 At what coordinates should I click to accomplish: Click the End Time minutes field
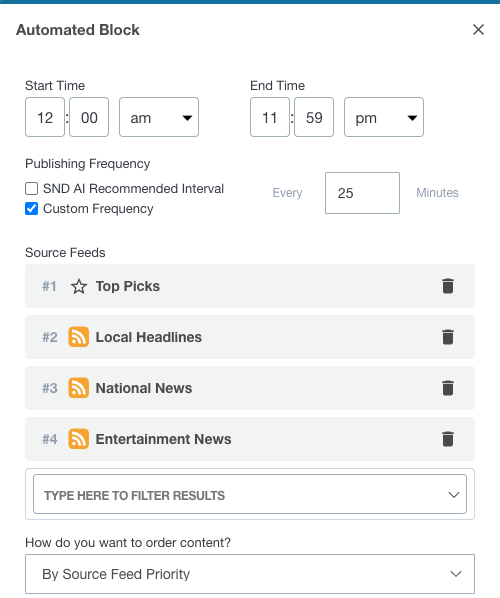click(314, 117)
